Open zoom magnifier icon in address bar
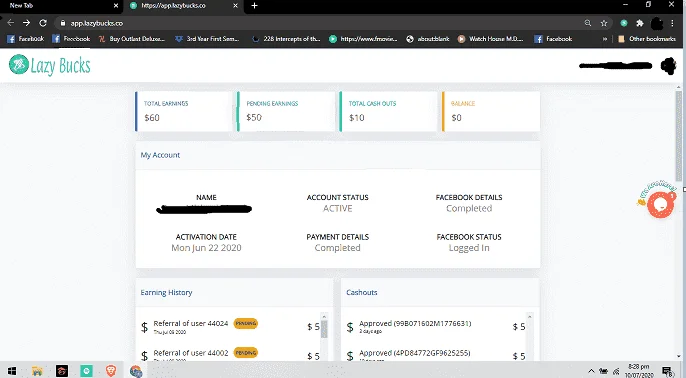This screenshot has height=378, width=686. [x=588, y=23]
